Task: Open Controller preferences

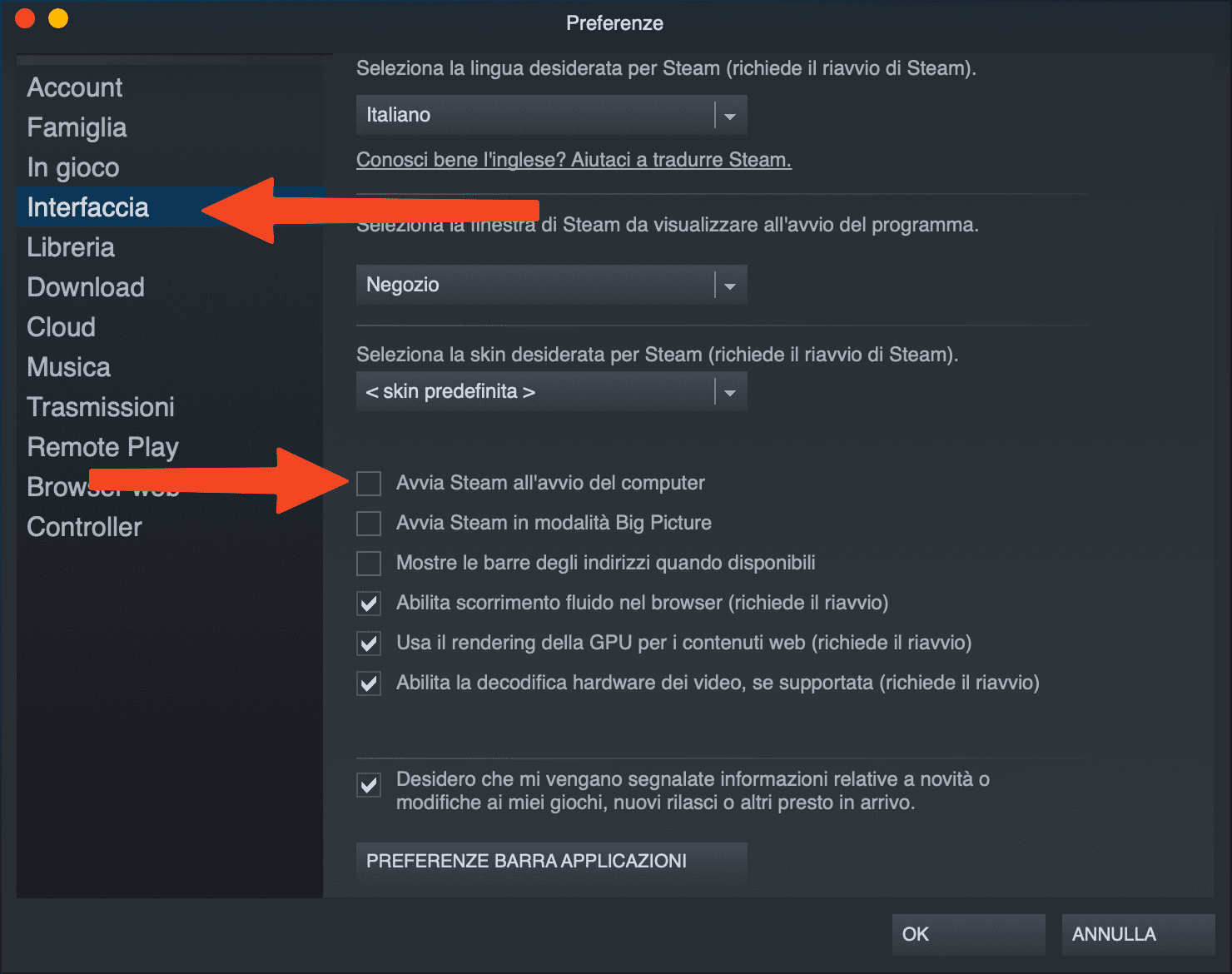Action: click(x=84, y=527)
